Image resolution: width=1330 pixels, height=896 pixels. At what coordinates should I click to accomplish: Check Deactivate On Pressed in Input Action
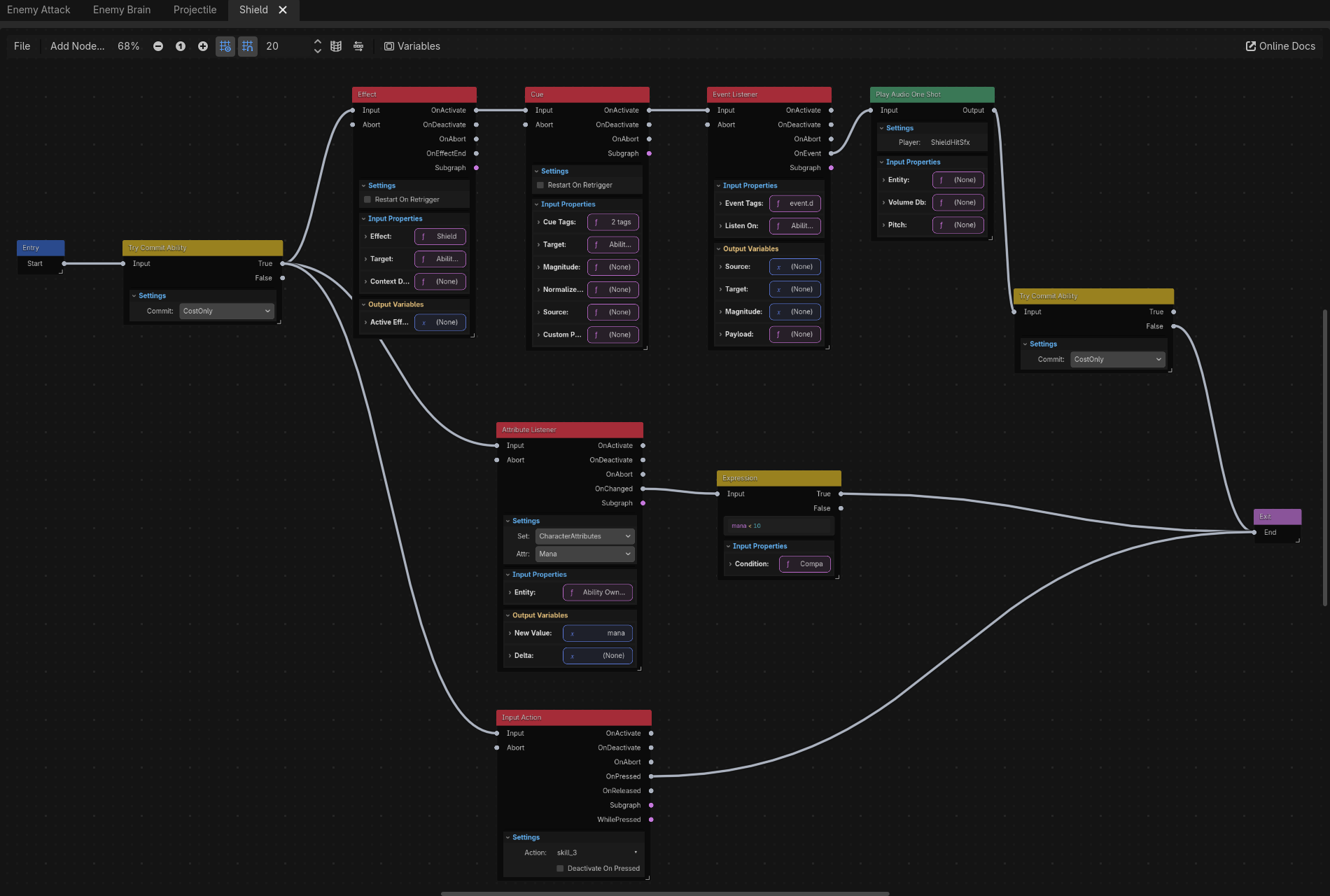coord(560,869)
